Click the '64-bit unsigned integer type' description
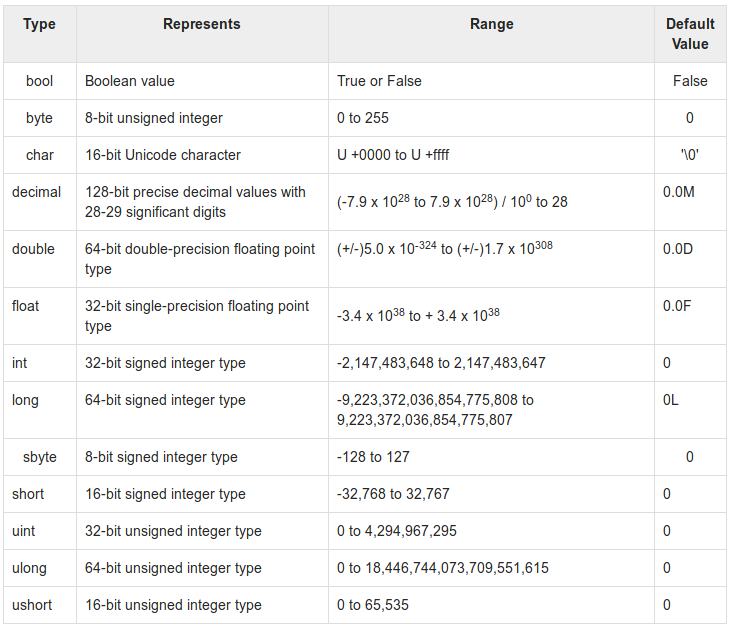Screen dimensions: 733x632 [x=173, y=568]
